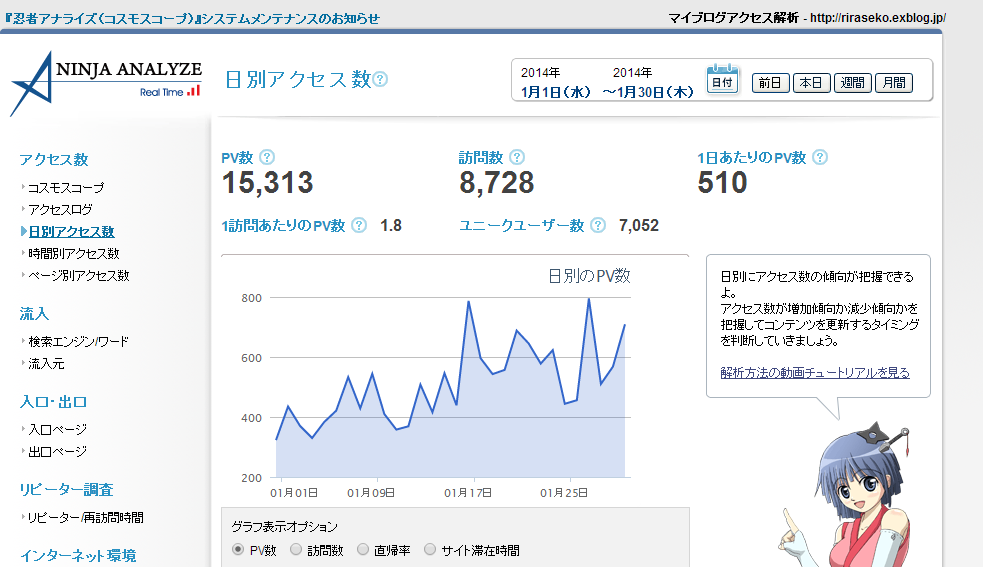Open コスモスコープ in sidebar
Screen dimensions: 983x567
(66, 188)
